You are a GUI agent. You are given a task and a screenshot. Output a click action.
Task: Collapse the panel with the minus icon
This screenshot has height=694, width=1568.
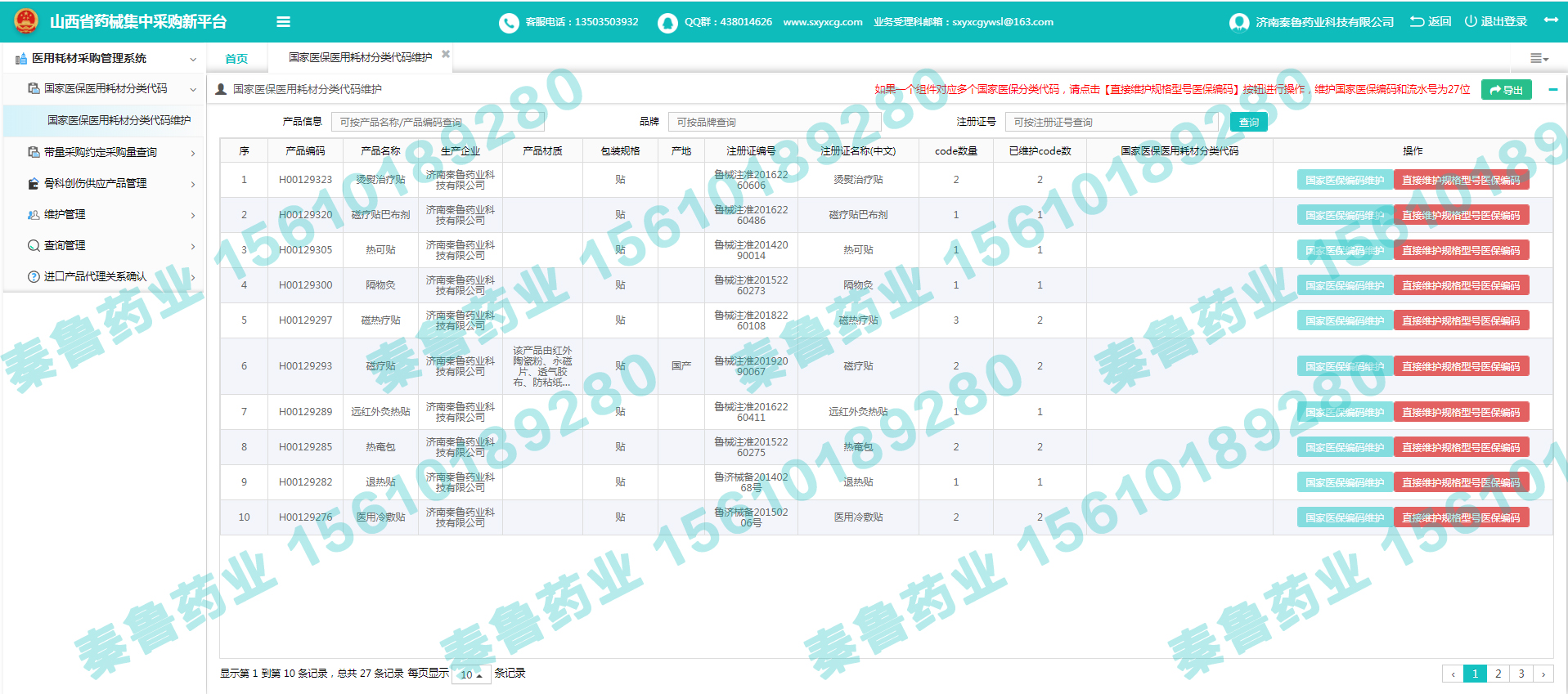click(x=1552, y=90)
